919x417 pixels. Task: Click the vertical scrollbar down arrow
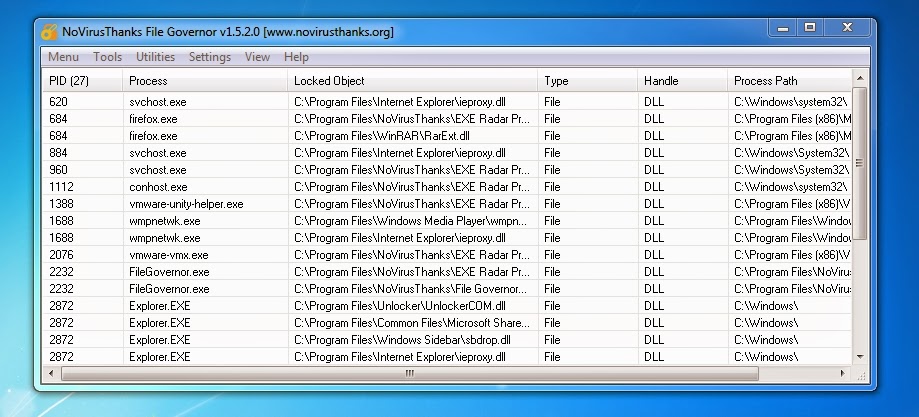tap(860, 357)
